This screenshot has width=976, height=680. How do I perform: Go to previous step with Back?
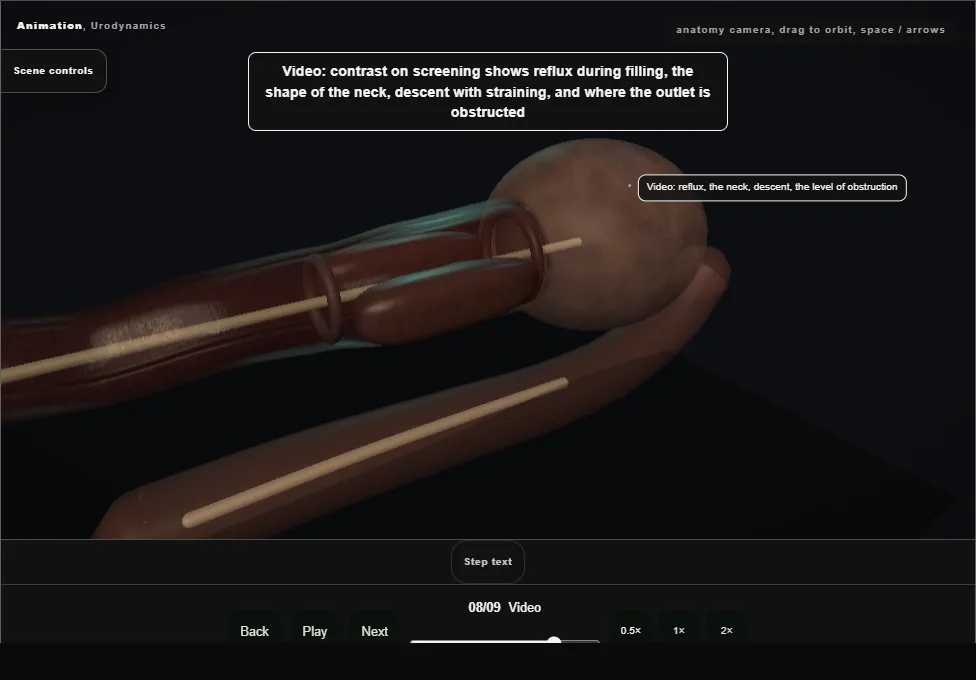click(x=255, y=631)
